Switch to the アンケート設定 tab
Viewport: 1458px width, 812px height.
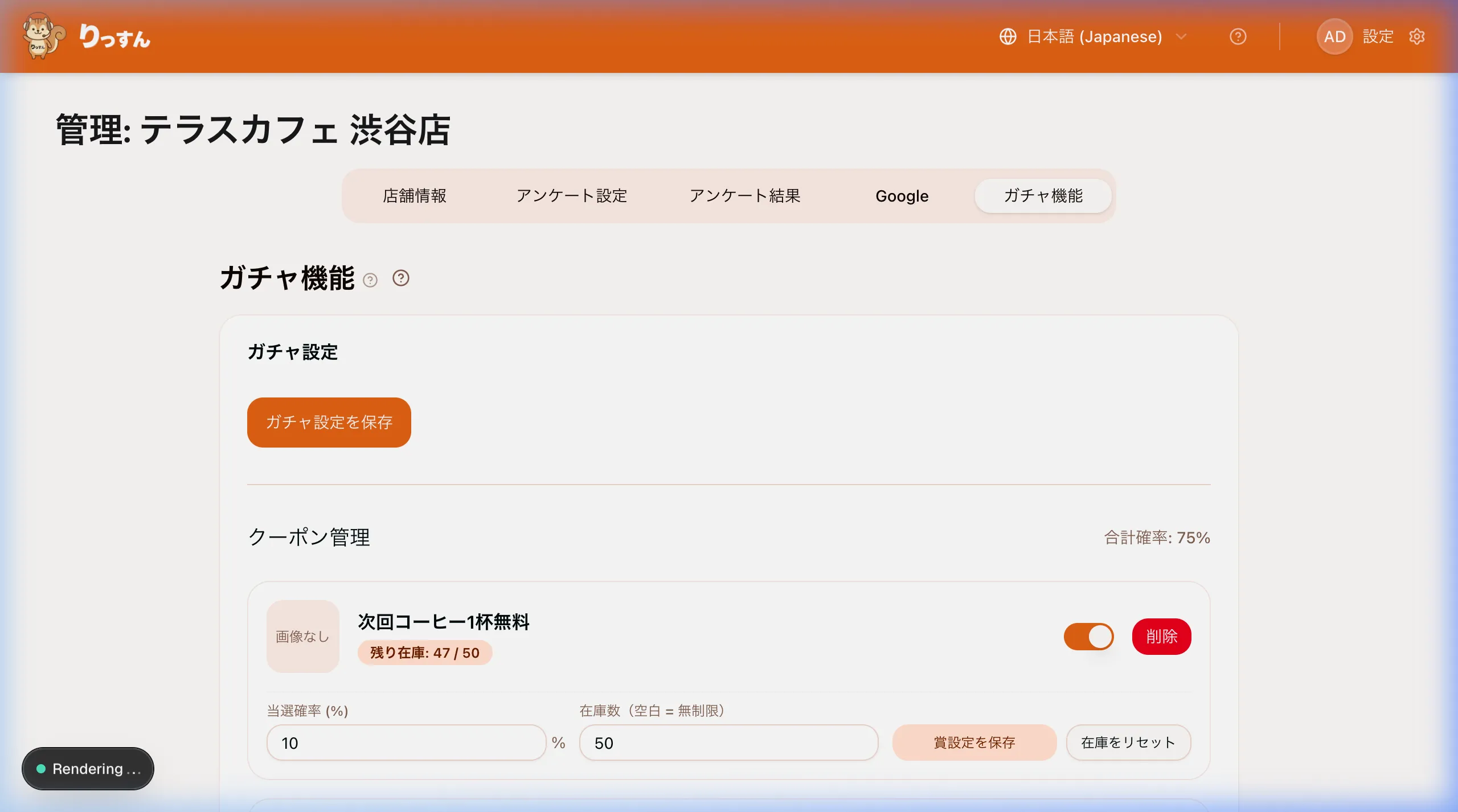pyautogui.click(x=571, y=196)
